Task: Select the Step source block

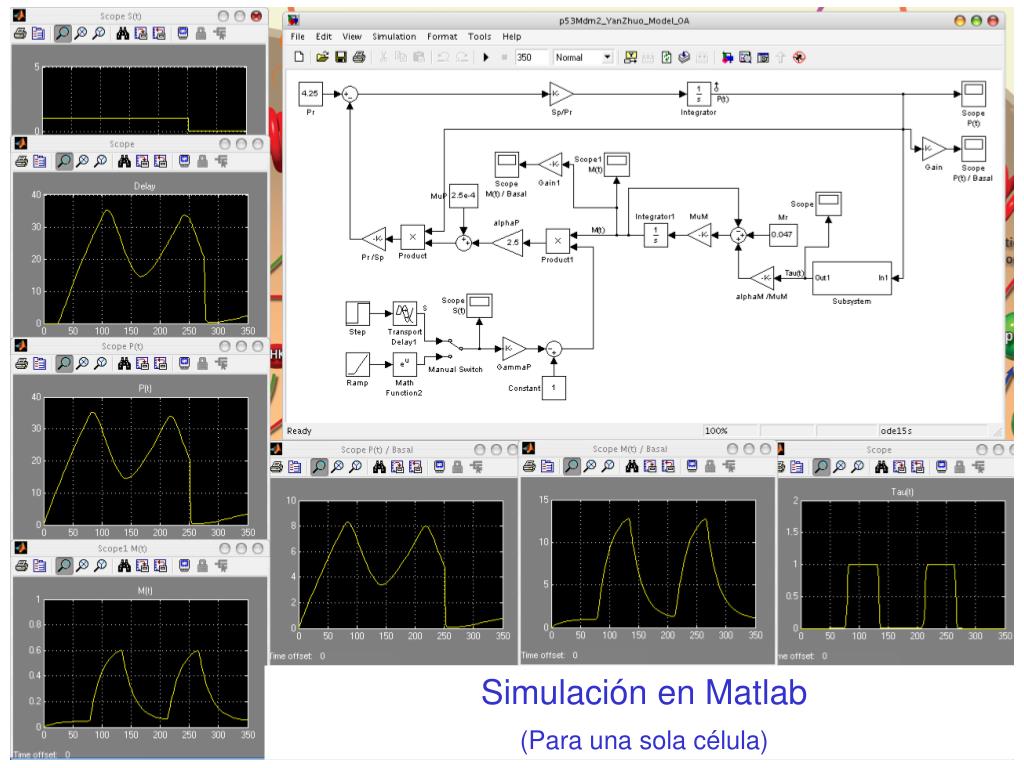Action: [x=357, y=313]
